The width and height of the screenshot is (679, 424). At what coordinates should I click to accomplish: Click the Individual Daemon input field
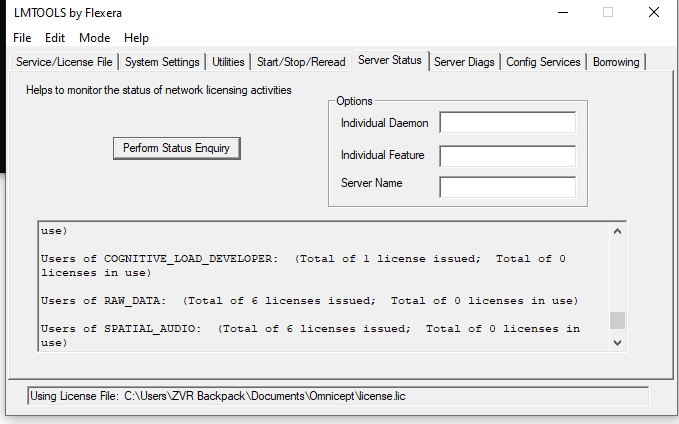pos(507,122)
